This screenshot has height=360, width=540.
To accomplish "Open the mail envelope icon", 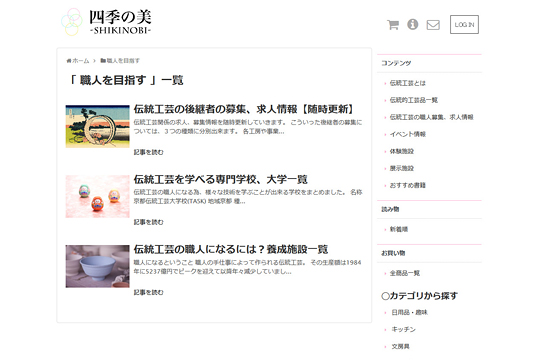I will coord(433,25).
